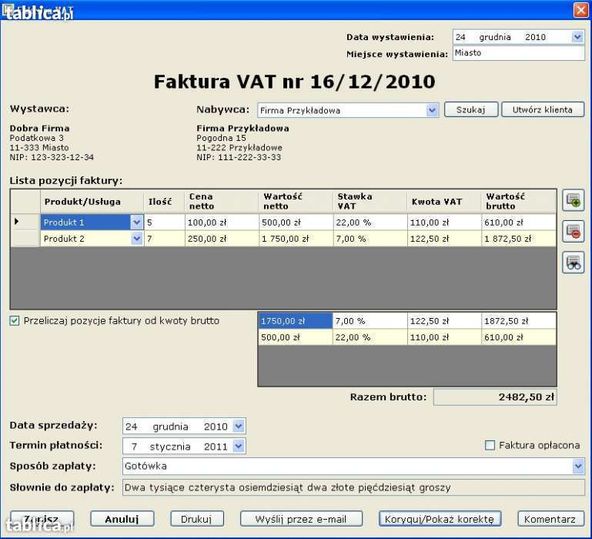This screenshot has height=539, width=592.
Task: Save invoice with Zapisz button
Action: pos(42,519)
